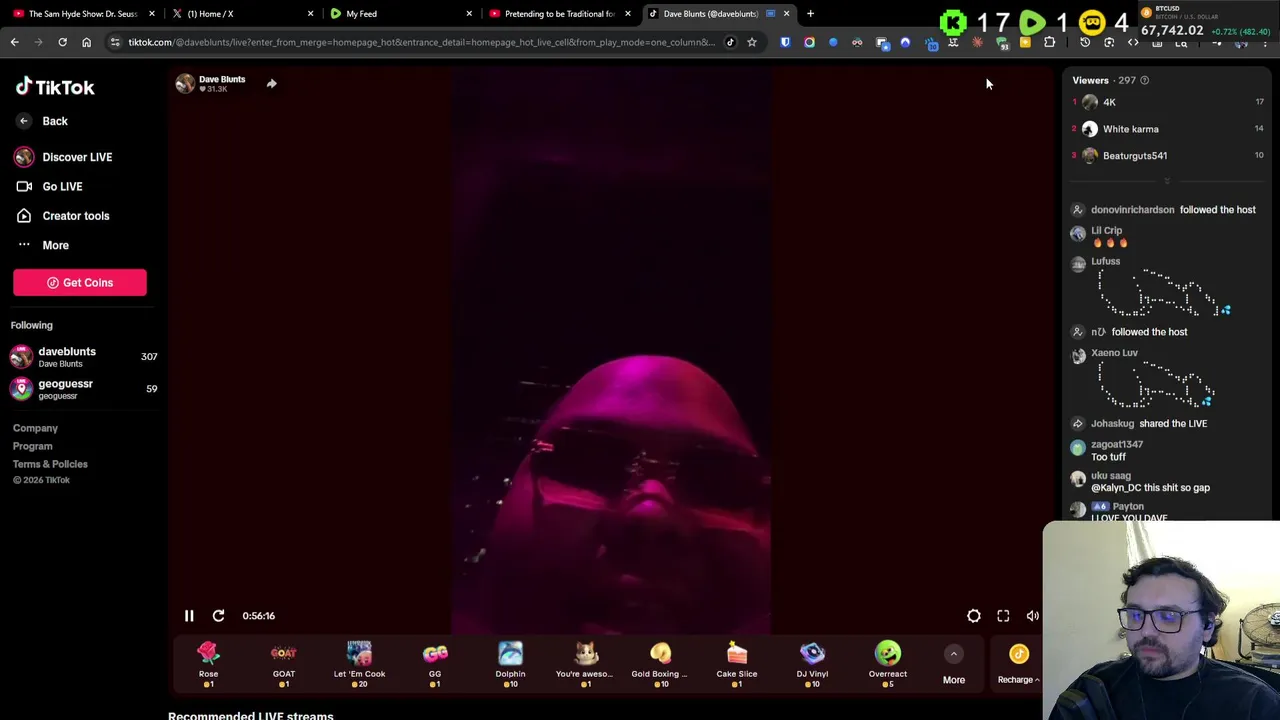Switch to the My Feed tab
The image size is (1280, 720).
(400, 14)
